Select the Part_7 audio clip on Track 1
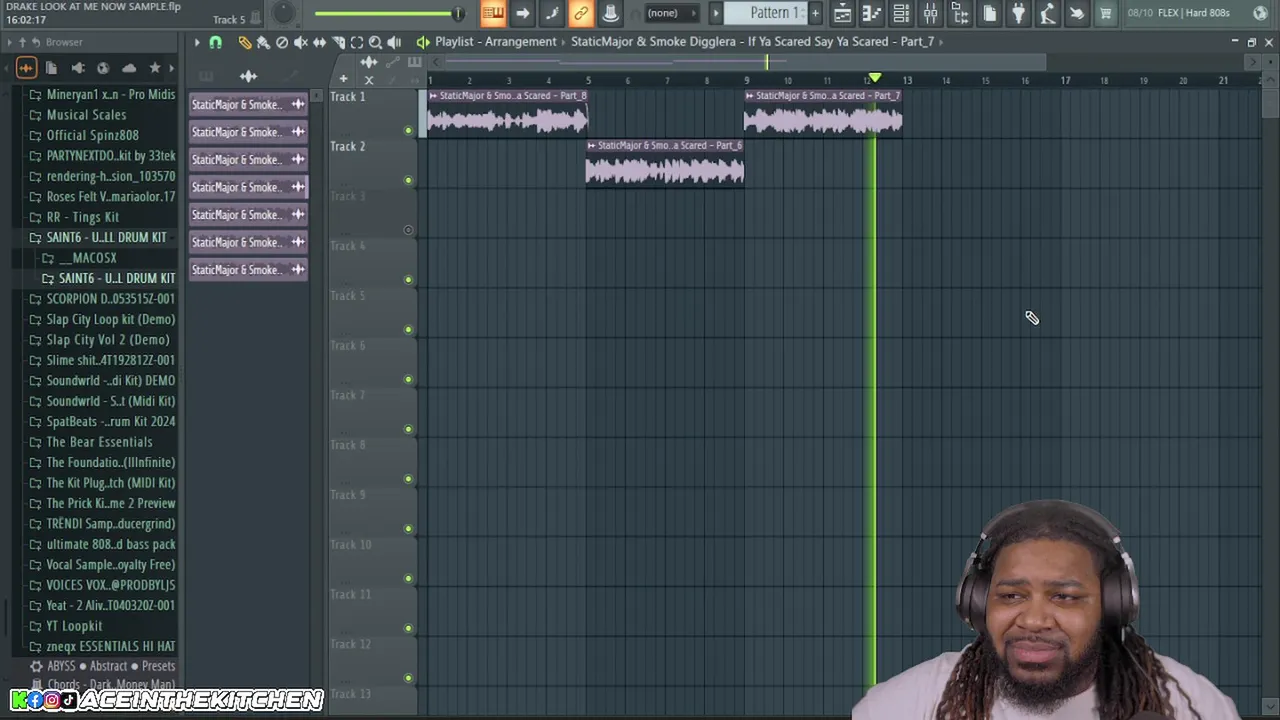Image resolution: width=1280 pixels, height=720 pixels. coord(823,113)
